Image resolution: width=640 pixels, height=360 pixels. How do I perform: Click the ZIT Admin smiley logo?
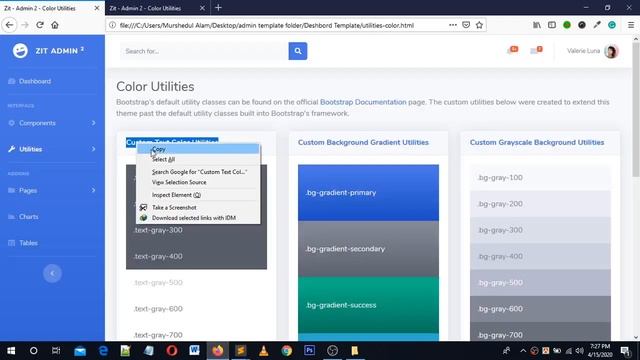(20, 51)
